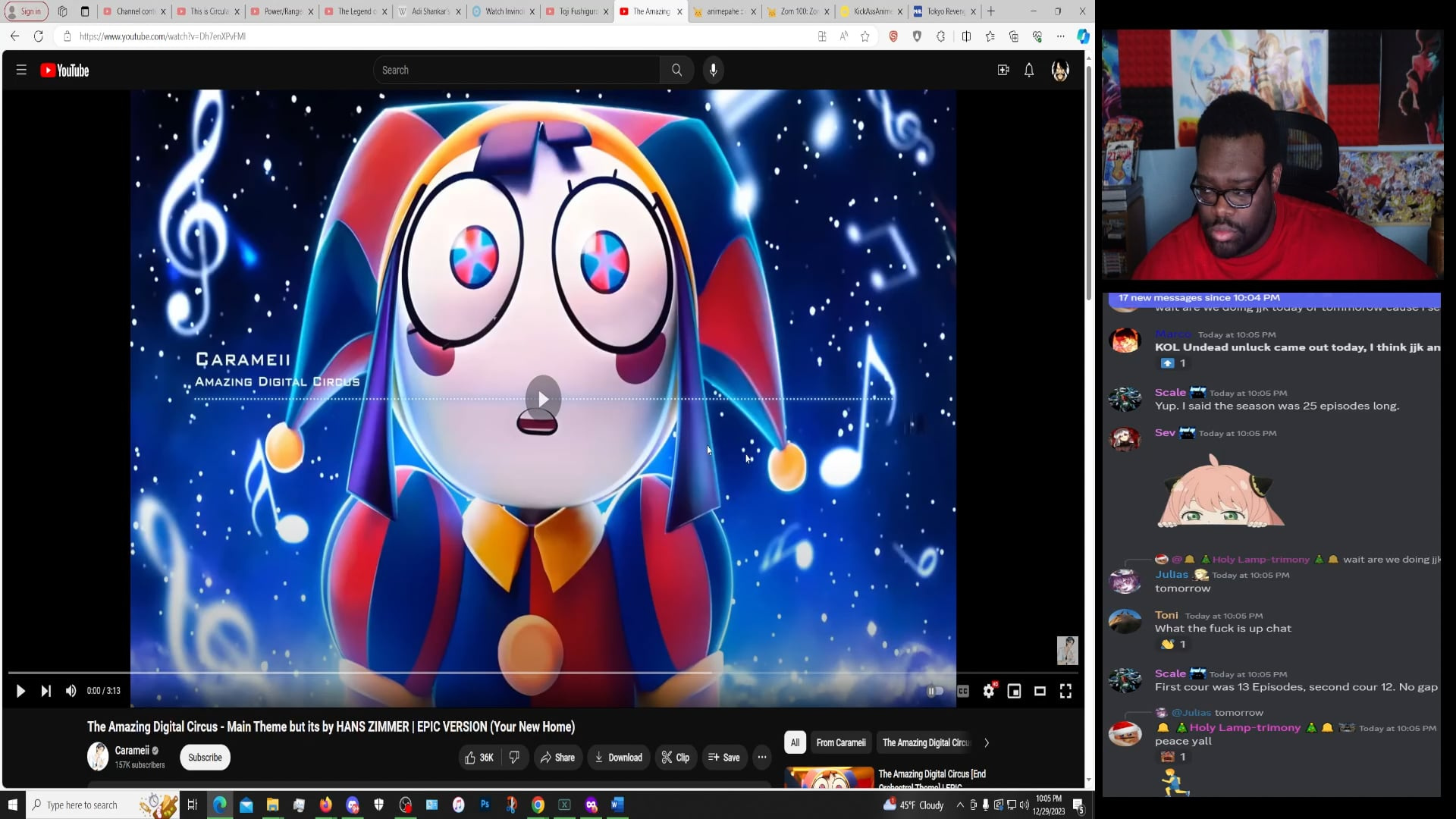Toggle closed captions on the video
The width and height of the screenshot is (1456, 819).
(963, 691)
